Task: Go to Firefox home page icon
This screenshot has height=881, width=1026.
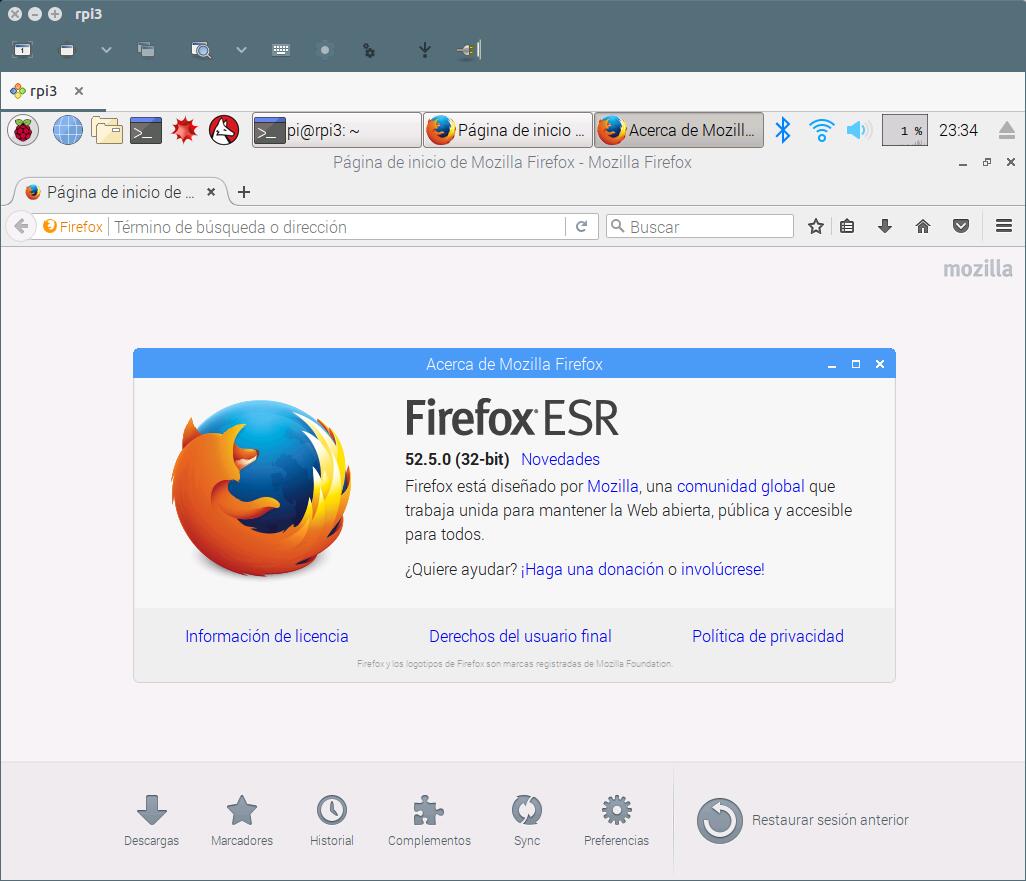Action: pos(923,227)
